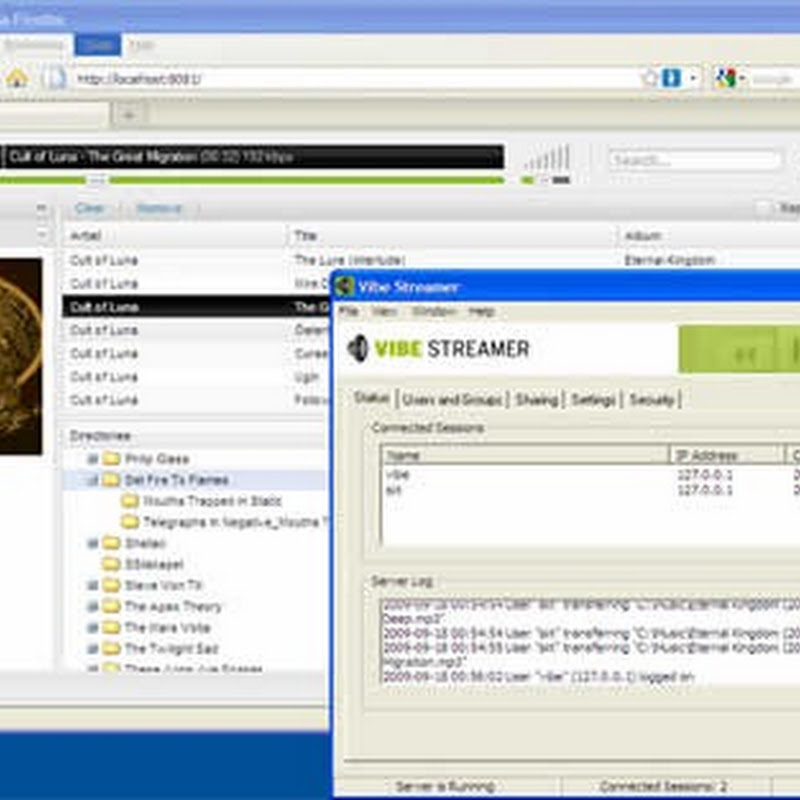This screenshot has width=800, height=800.
Task: Open the File menu in Vibe Streamer
Action: [x=349, y=311]
